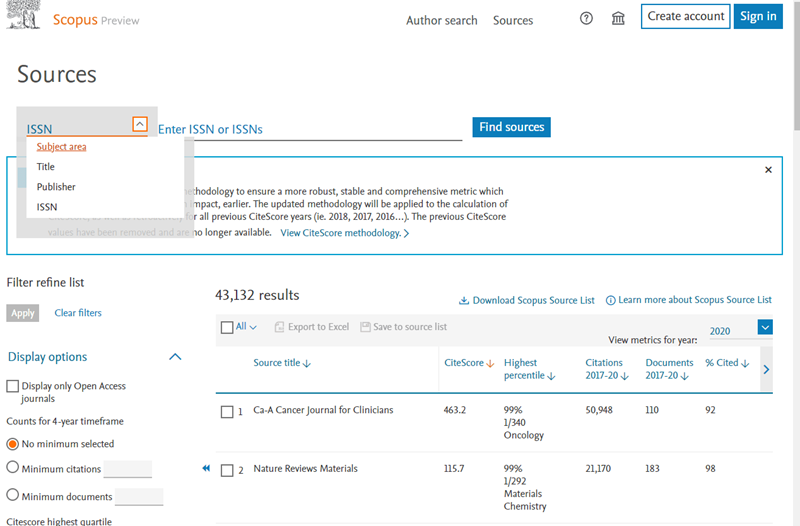This screenshot has width=800, height=526.
Task: Sort by Citations 2017-20 column
Action: [607, 369]
